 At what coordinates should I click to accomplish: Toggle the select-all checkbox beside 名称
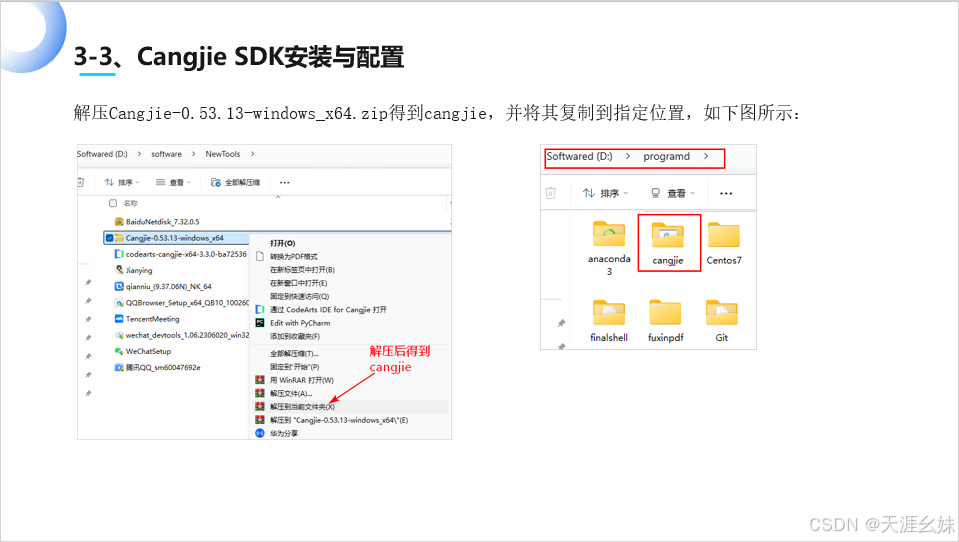click(x=113, y=203)
